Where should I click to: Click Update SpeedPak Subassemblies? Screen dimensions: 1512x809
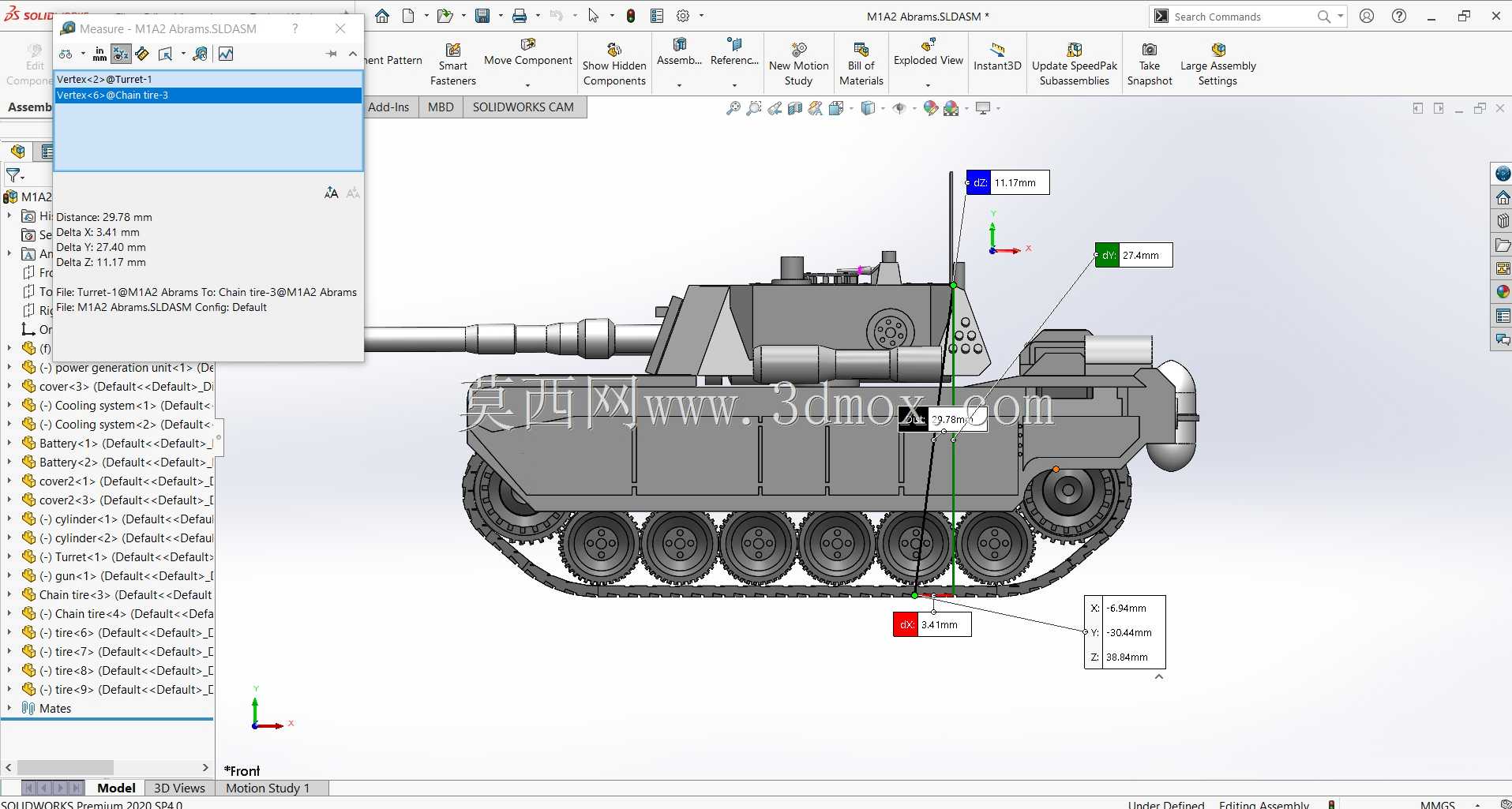click(1075, 64)
